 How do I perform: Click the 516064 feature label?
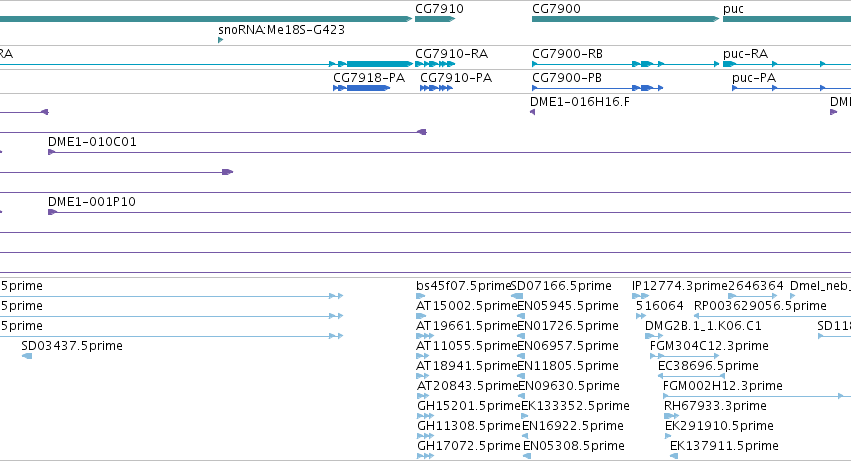[659, 306]
